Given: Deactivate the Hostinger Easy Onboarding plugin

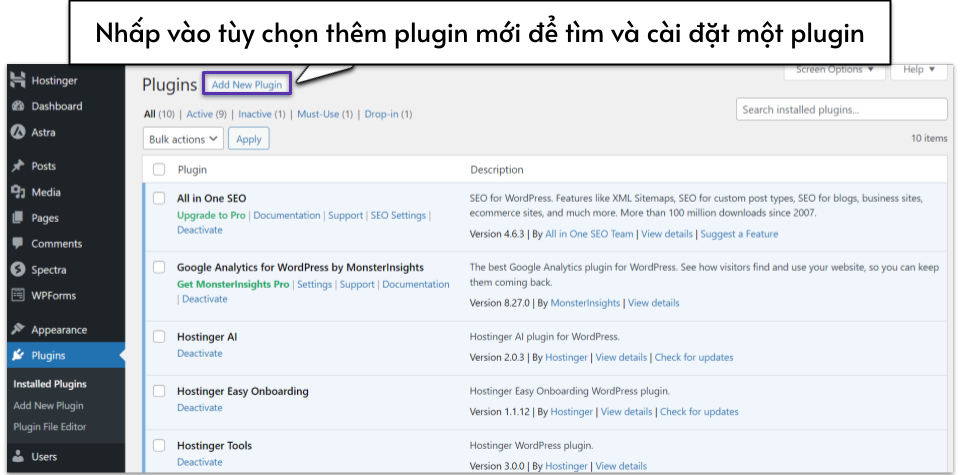Looking at the screenshot, I should click(200, 408).
